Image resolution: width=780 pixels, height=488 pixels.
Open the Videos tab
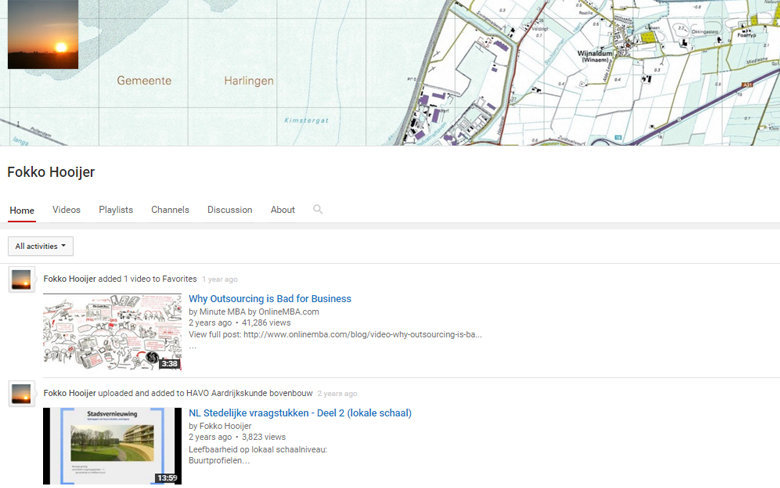tap(66, 209)
